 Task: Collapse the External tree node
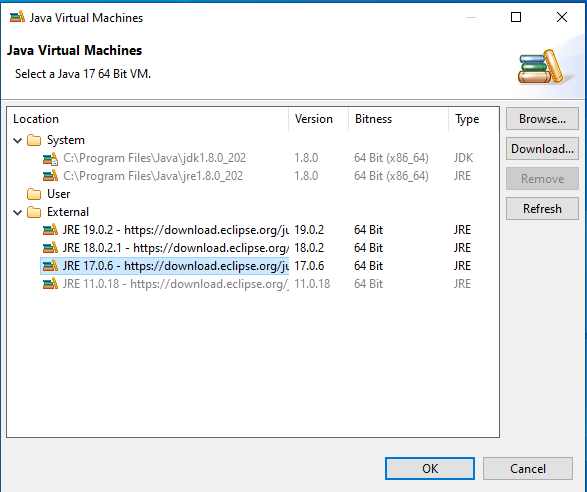[17, 213]
